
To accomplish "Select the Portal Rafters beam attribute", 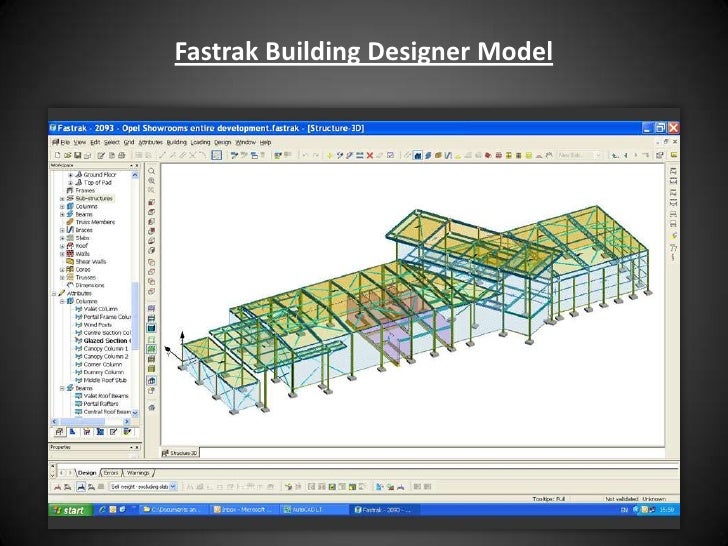I will click(101, 404).
